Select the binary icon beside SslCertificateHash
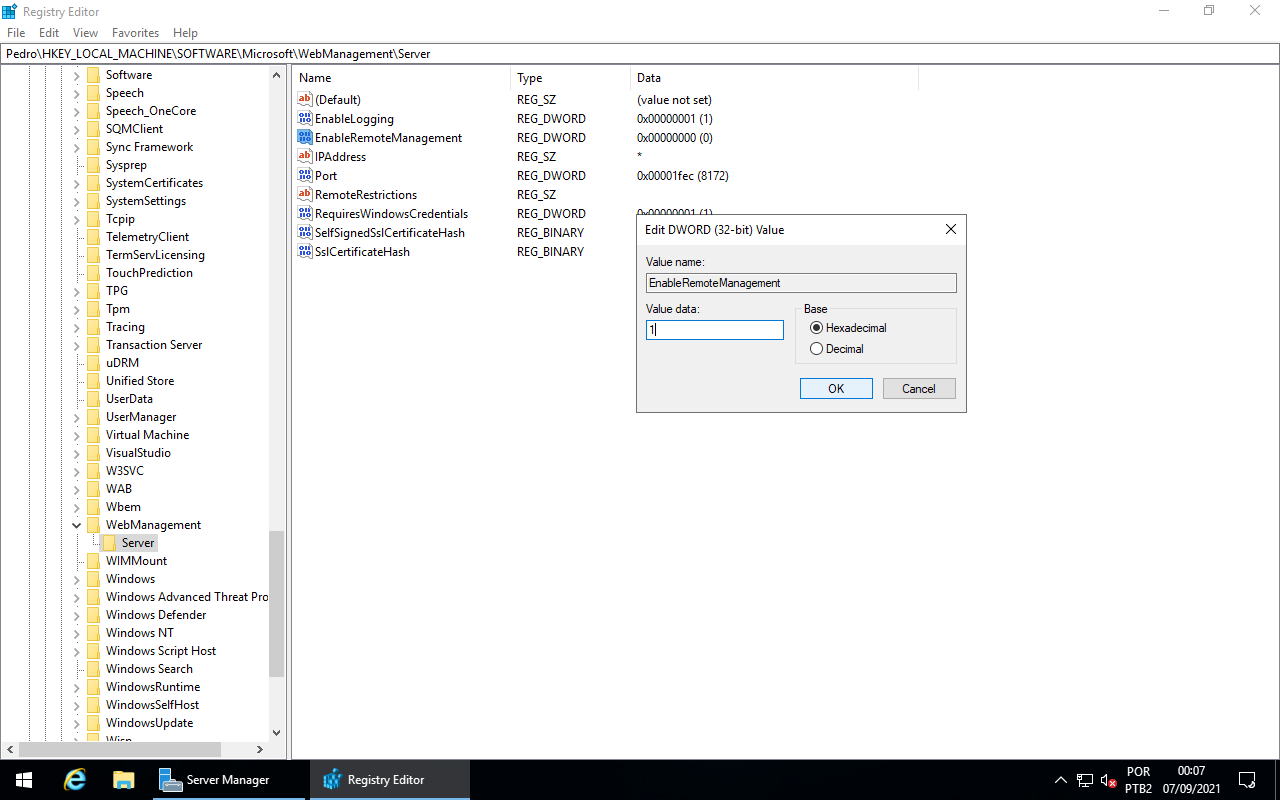The height and width of the screenshot is (800, 1280). click(x=305, y=251)
